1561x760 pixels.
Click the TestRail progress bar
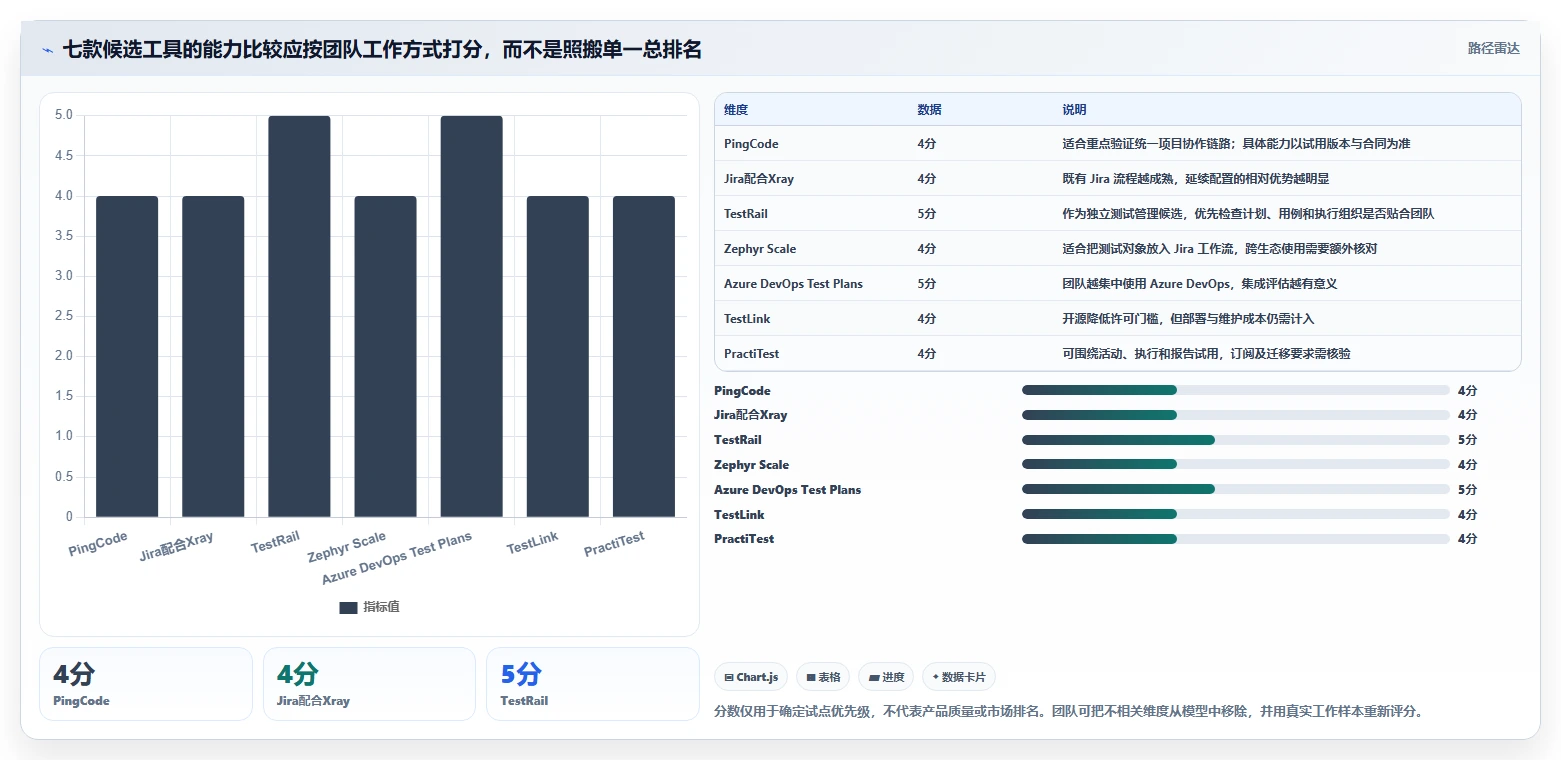(1235, 440)
